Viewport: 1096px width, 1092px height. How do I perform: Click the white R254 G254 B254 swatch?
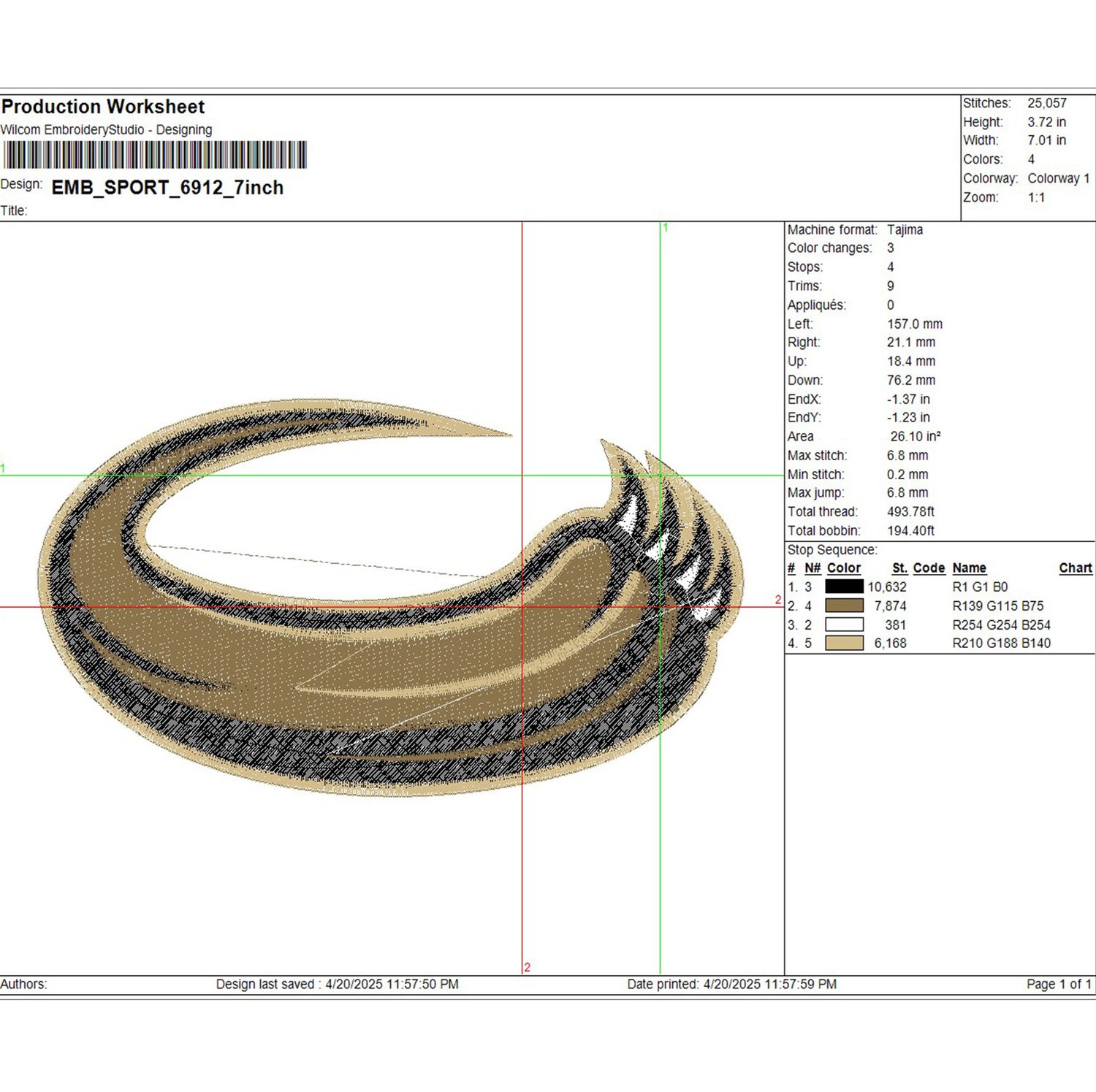pos(844,625)
